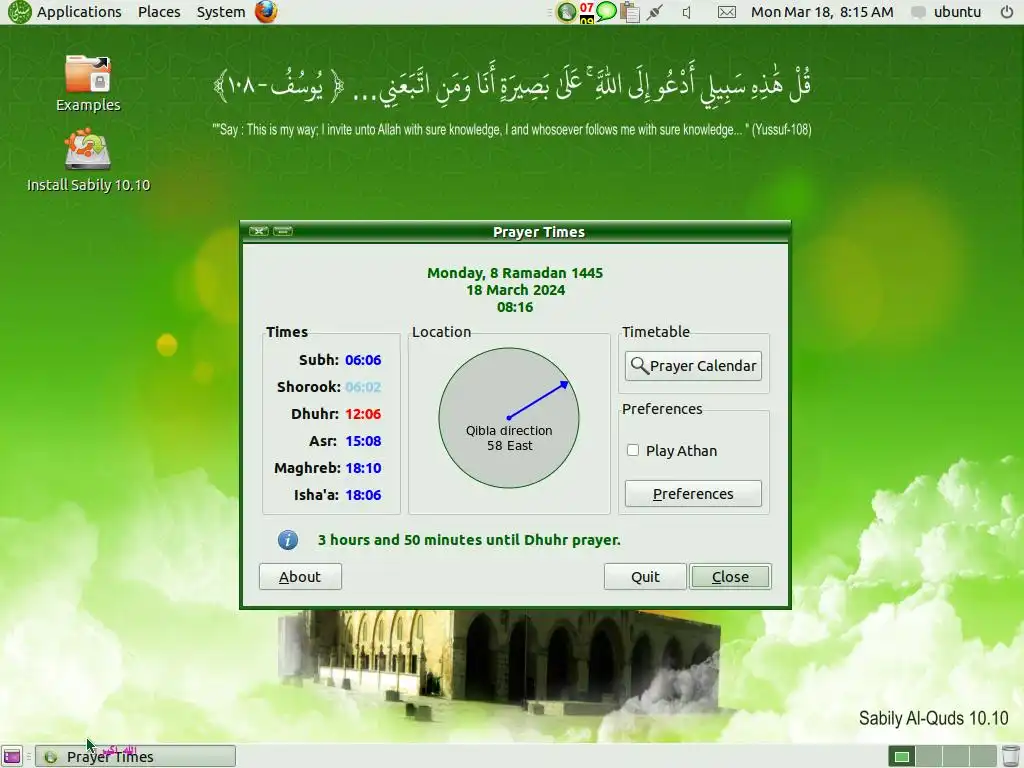Image resolution: width=1024 pixels, height=768 pixels.
Task: Open the Prayer Calendar timetable
Action: [693, 366]
